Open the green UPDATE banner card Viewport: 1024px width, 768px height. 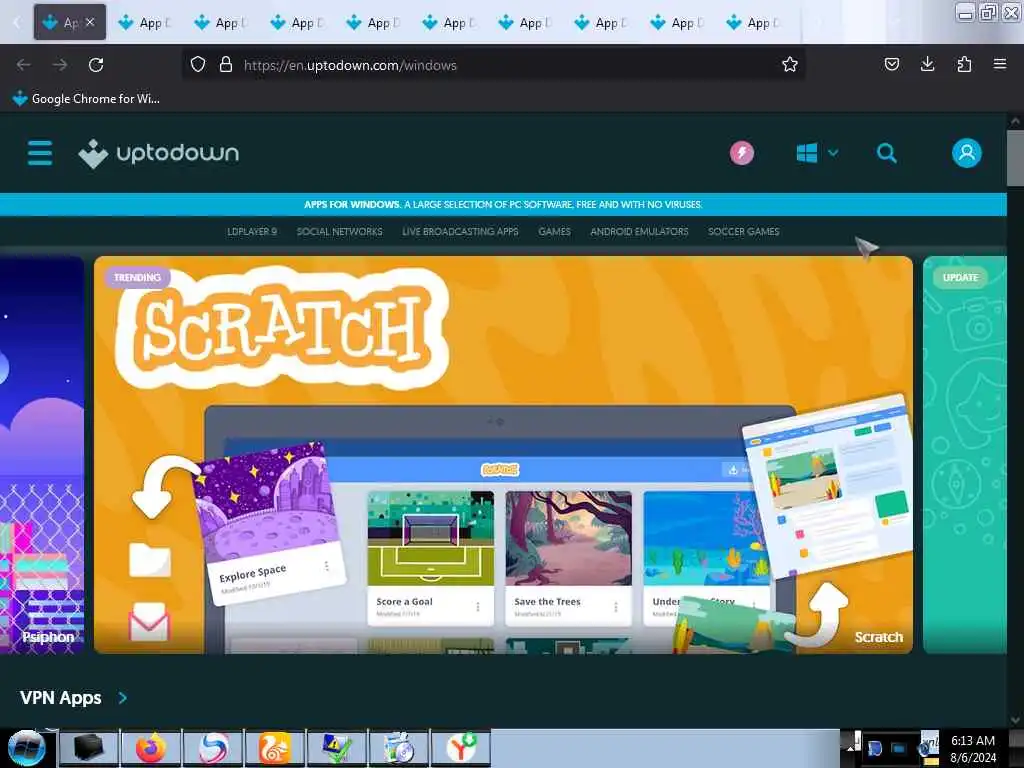tap(965, 455)
